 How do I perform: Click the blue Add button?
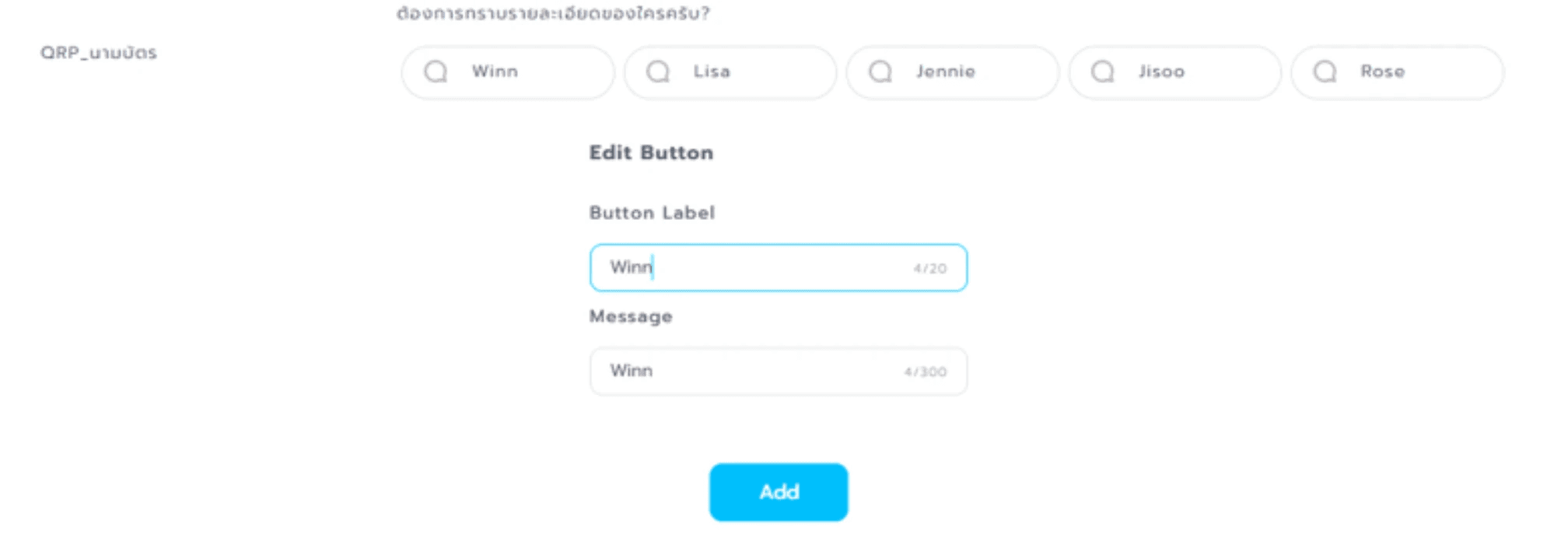point(779,492)
